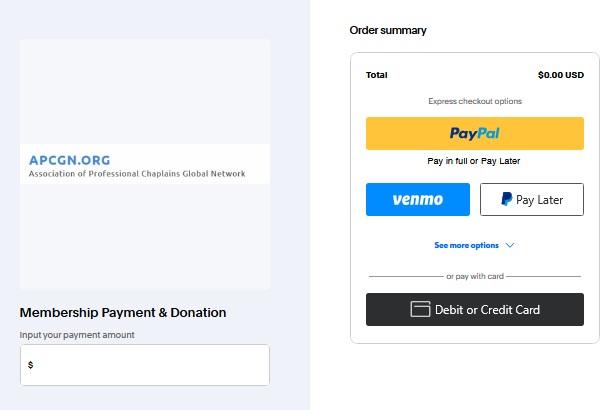Click the APCGN.ORG blue title text
Image resolution: width=616 pixels, height=410 pixels.
[x=70, y=159]
